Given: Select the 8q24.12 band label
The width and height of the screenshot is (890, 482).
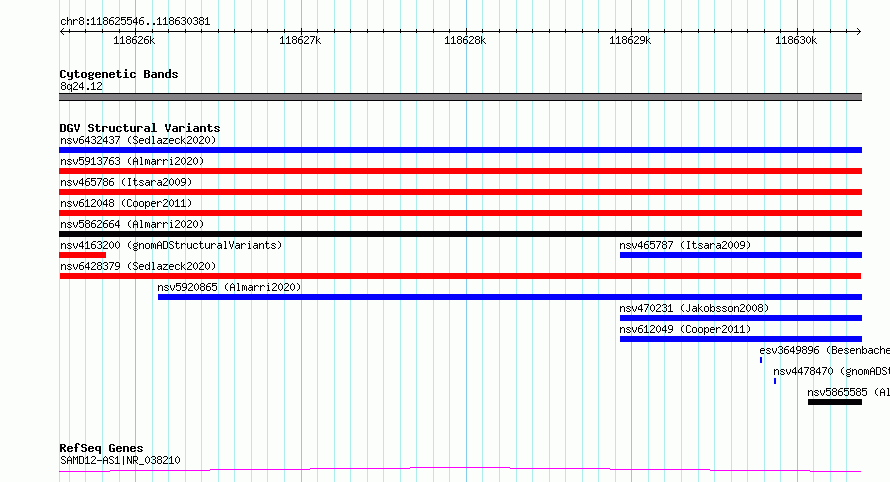Looking at the screenshot, I should click(x=82, y=86).
